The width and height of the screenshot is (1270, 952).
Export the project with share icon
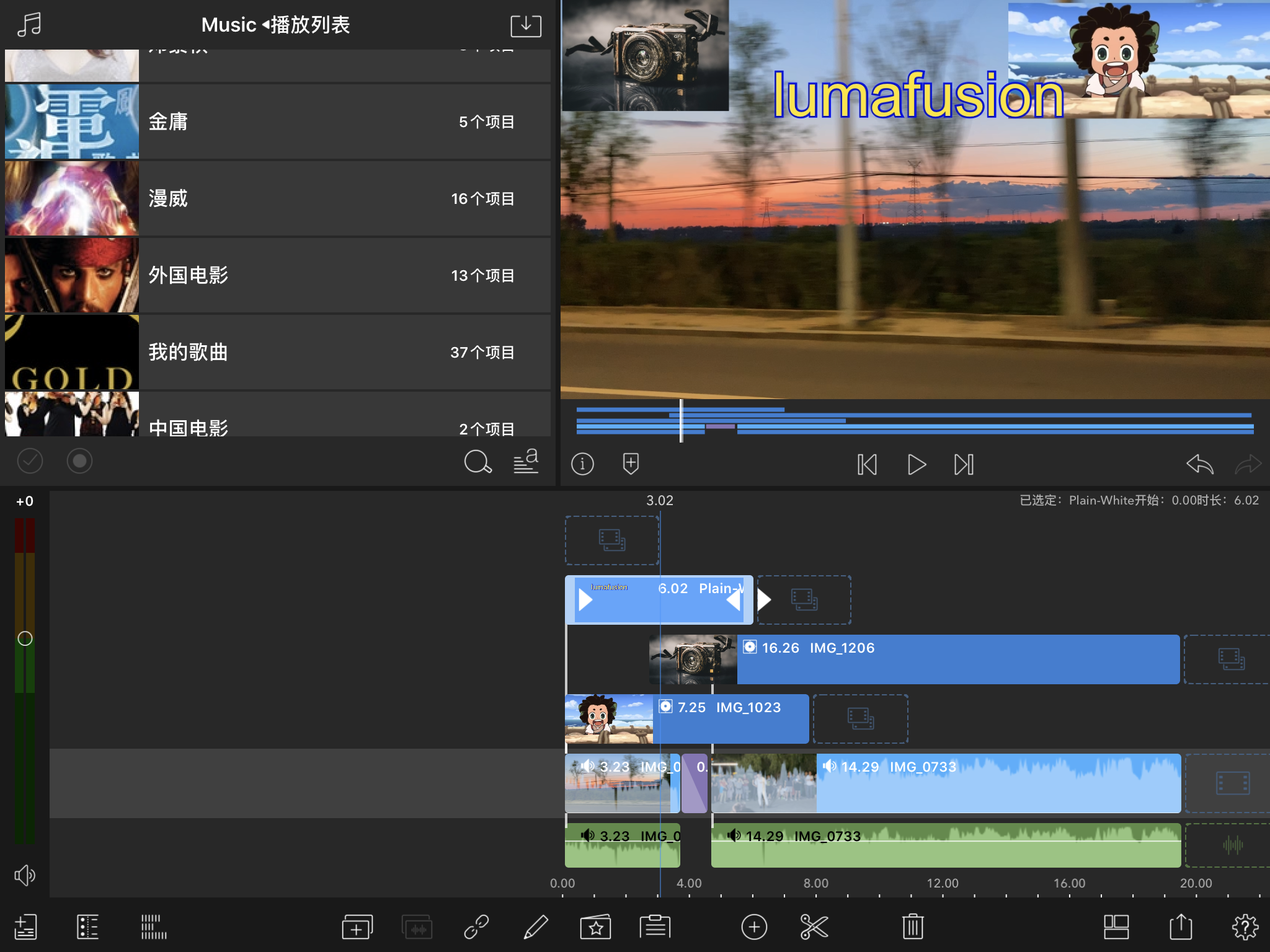(1181, 927)
